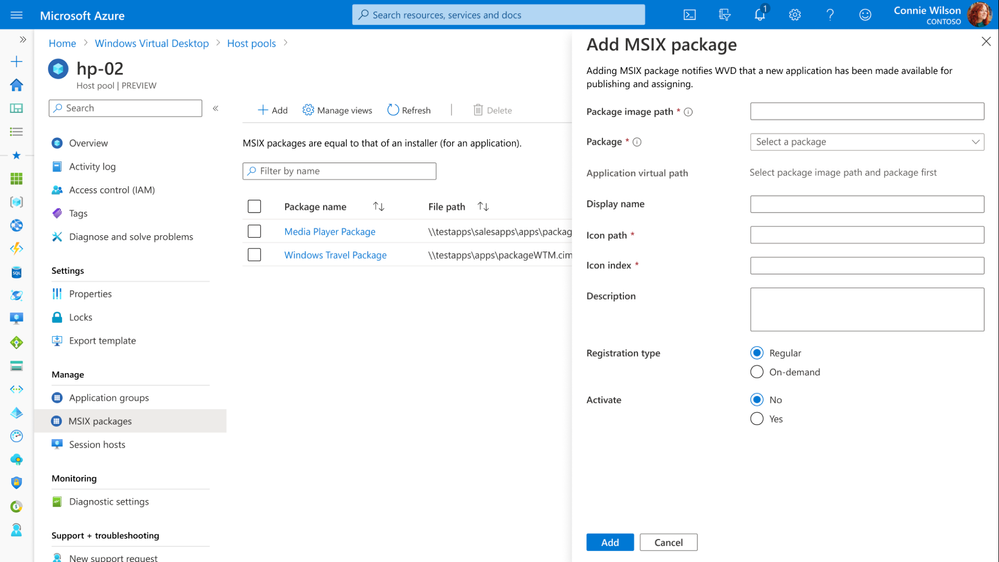The height and width of the screenshot is (562, 999).
Task: Focus the Icon path field
Action: click(x=866, y=235)
